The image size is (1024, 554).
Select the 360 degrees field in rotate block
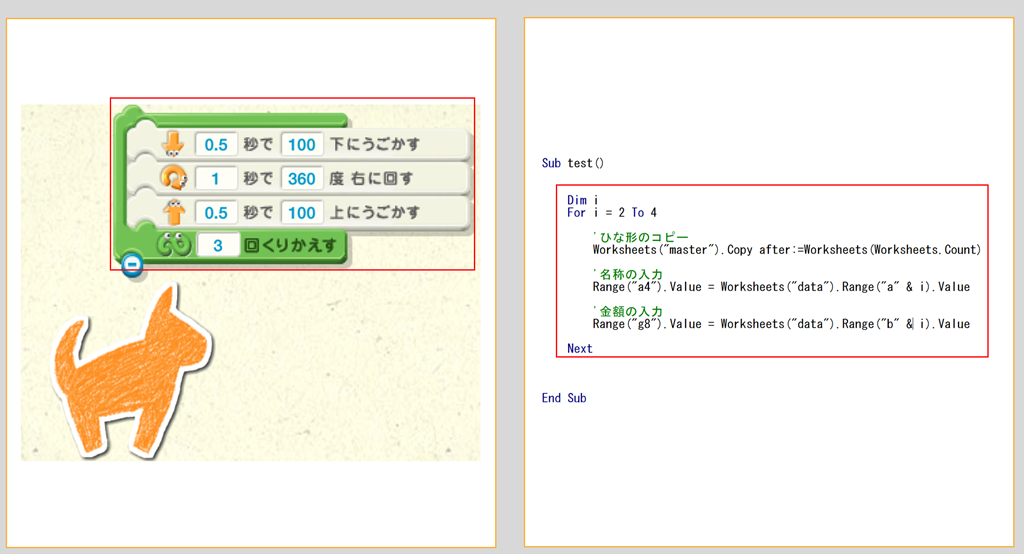(302, 178)
